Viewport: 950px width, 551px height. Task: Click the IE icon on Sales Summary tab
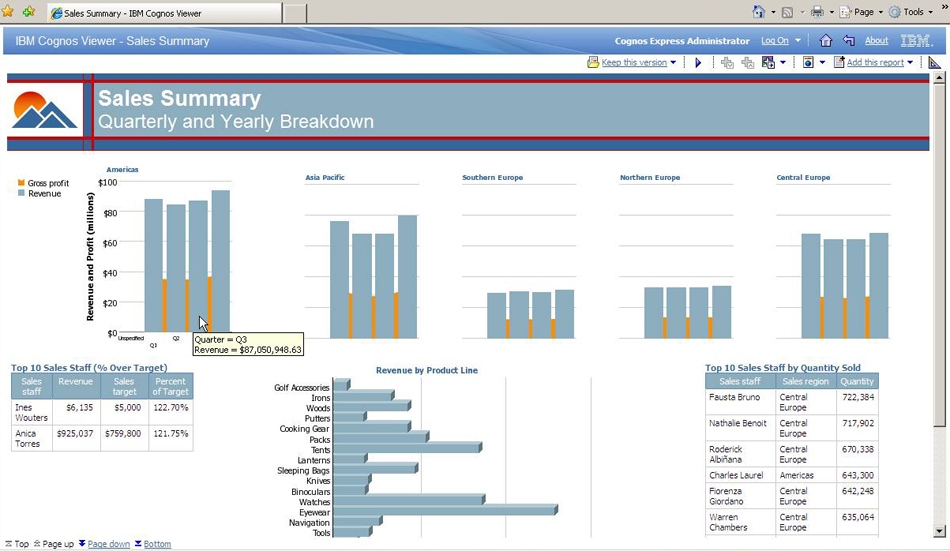56,13
